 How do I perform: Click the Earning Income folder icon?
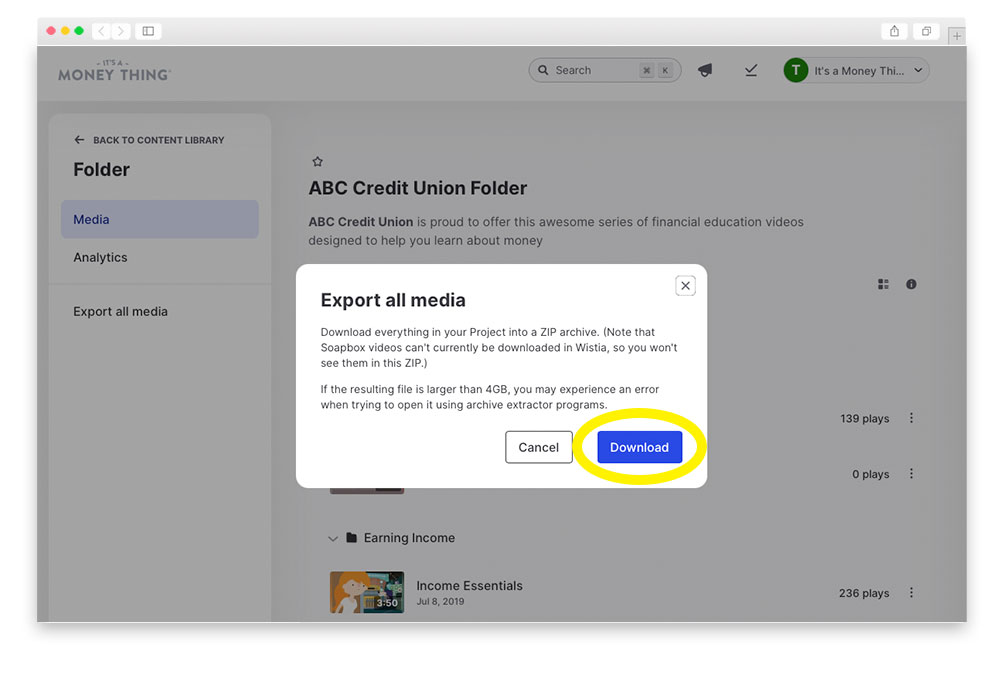[x=351, y=538]
